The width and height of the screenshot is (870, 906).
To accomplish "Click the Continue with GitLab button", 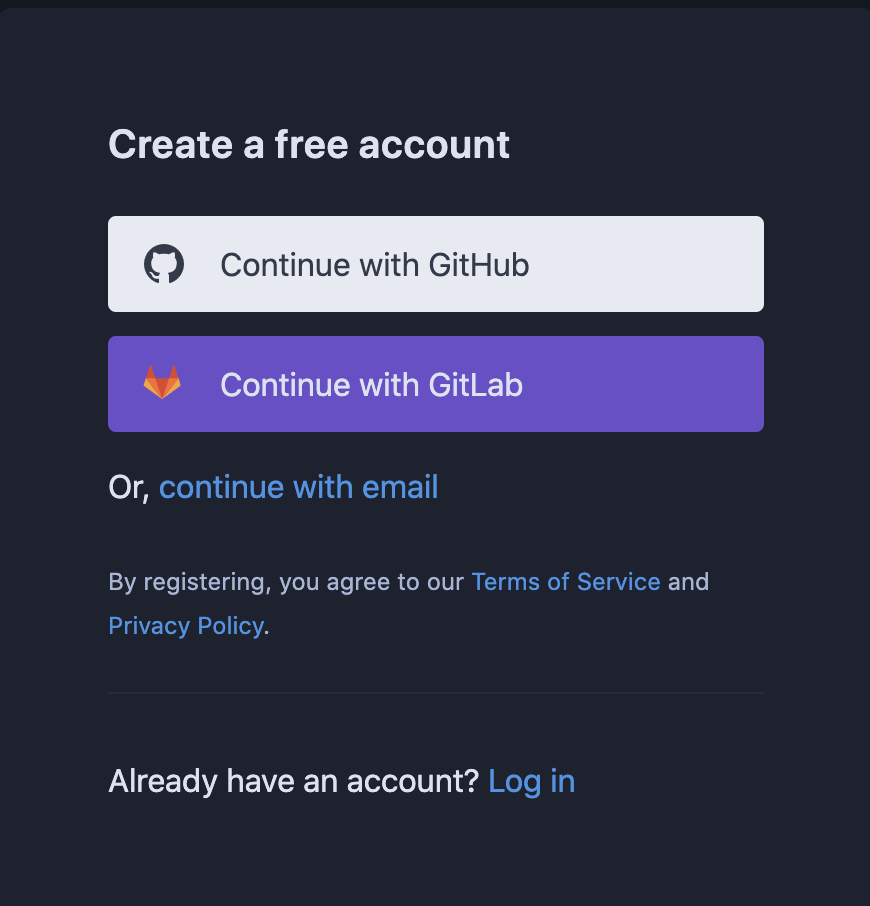I will pos(435,384).
